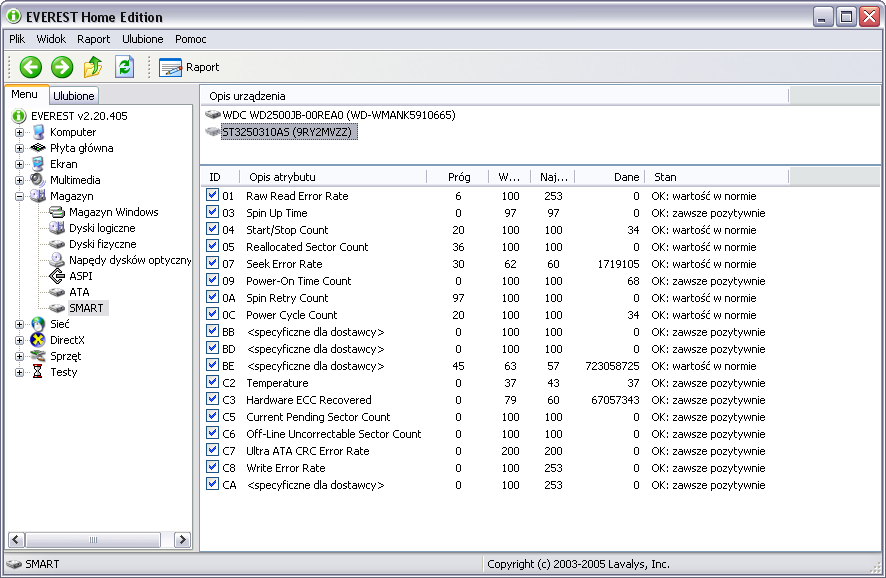Image resolution: width=886 pixels, height=578 pixels.
Task: Expand the Multimedia tree node
Action: [x=19, y=180]
